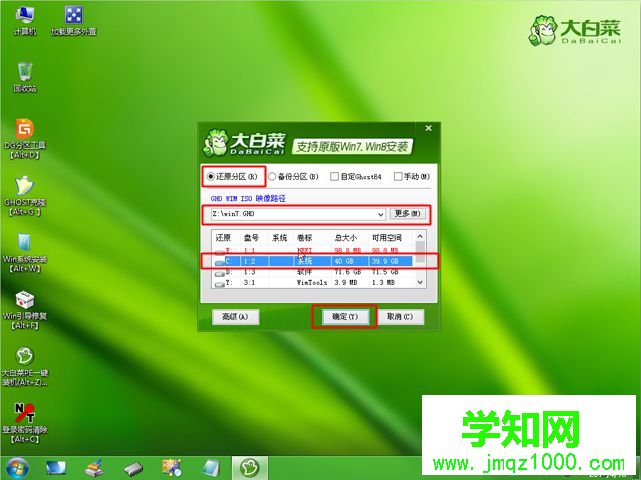Screen dimensions: 641x480
Task: Launch Win系统安装 desktop icon
Action: (25, 253)
